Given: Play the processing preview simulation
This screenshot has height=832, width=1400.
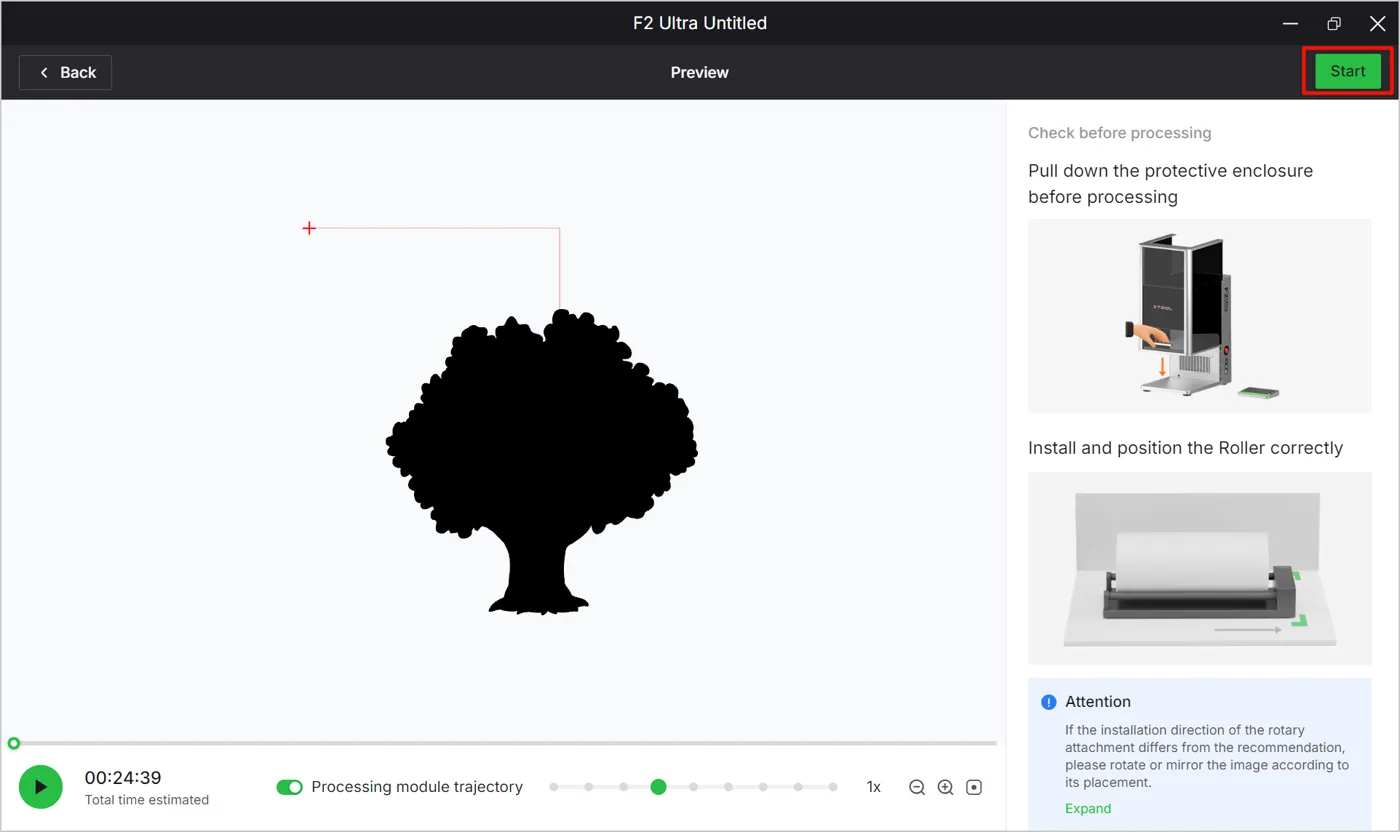Looking at the screenshot, I should tap(40, 787).
